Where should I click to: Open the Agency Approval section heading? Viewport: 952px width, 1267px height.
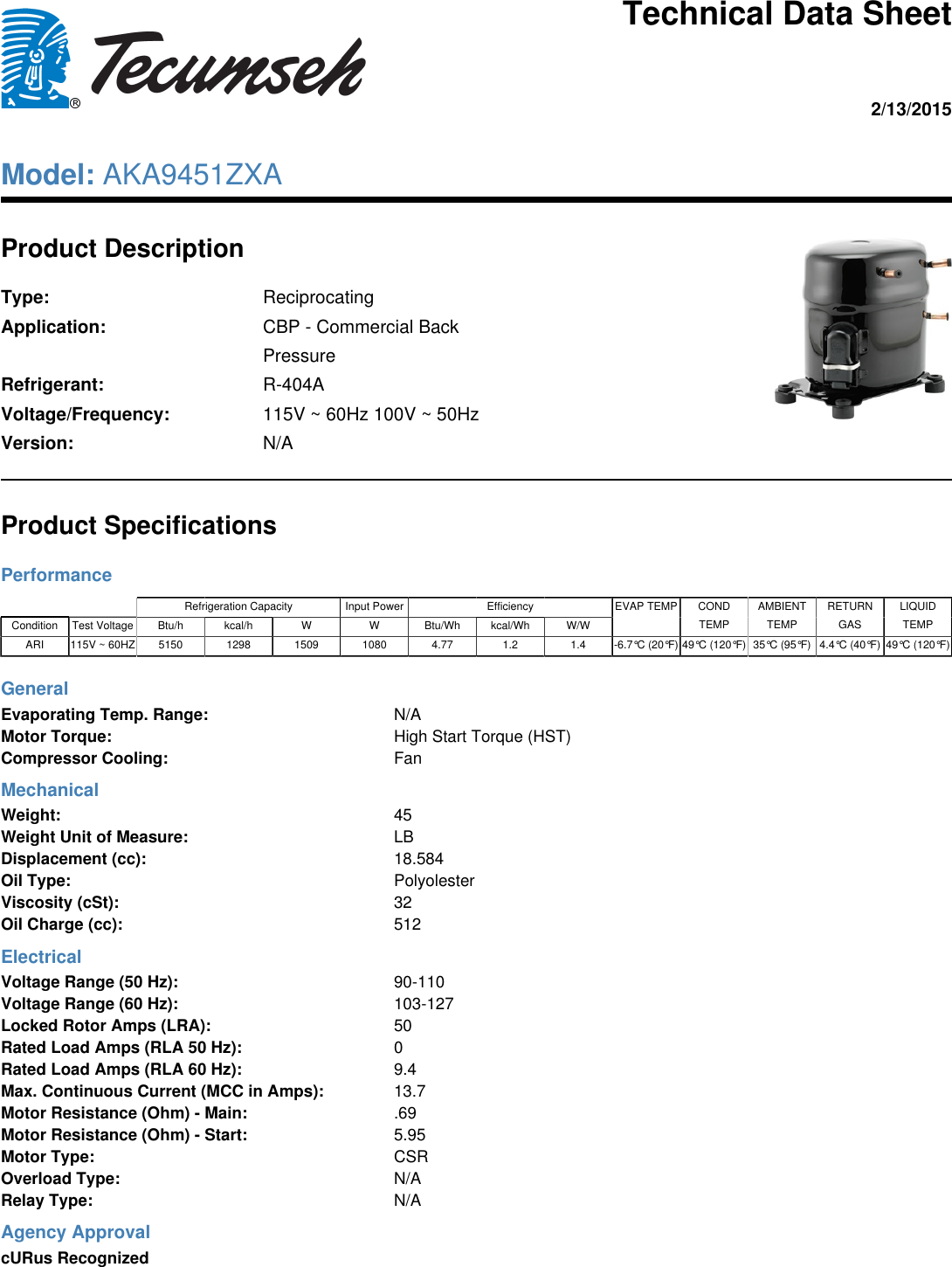76,1232
